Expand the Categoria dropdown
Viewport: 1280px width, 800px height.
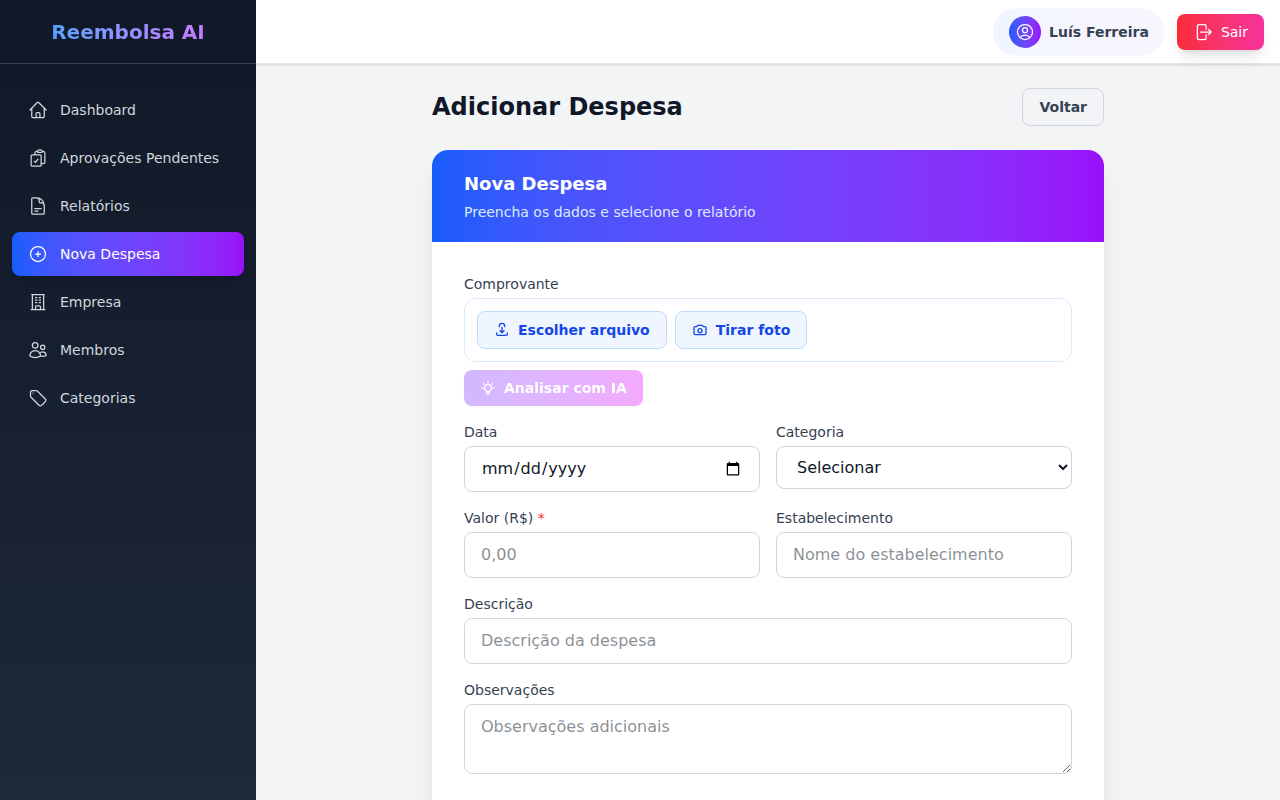[x=923, y=468]
